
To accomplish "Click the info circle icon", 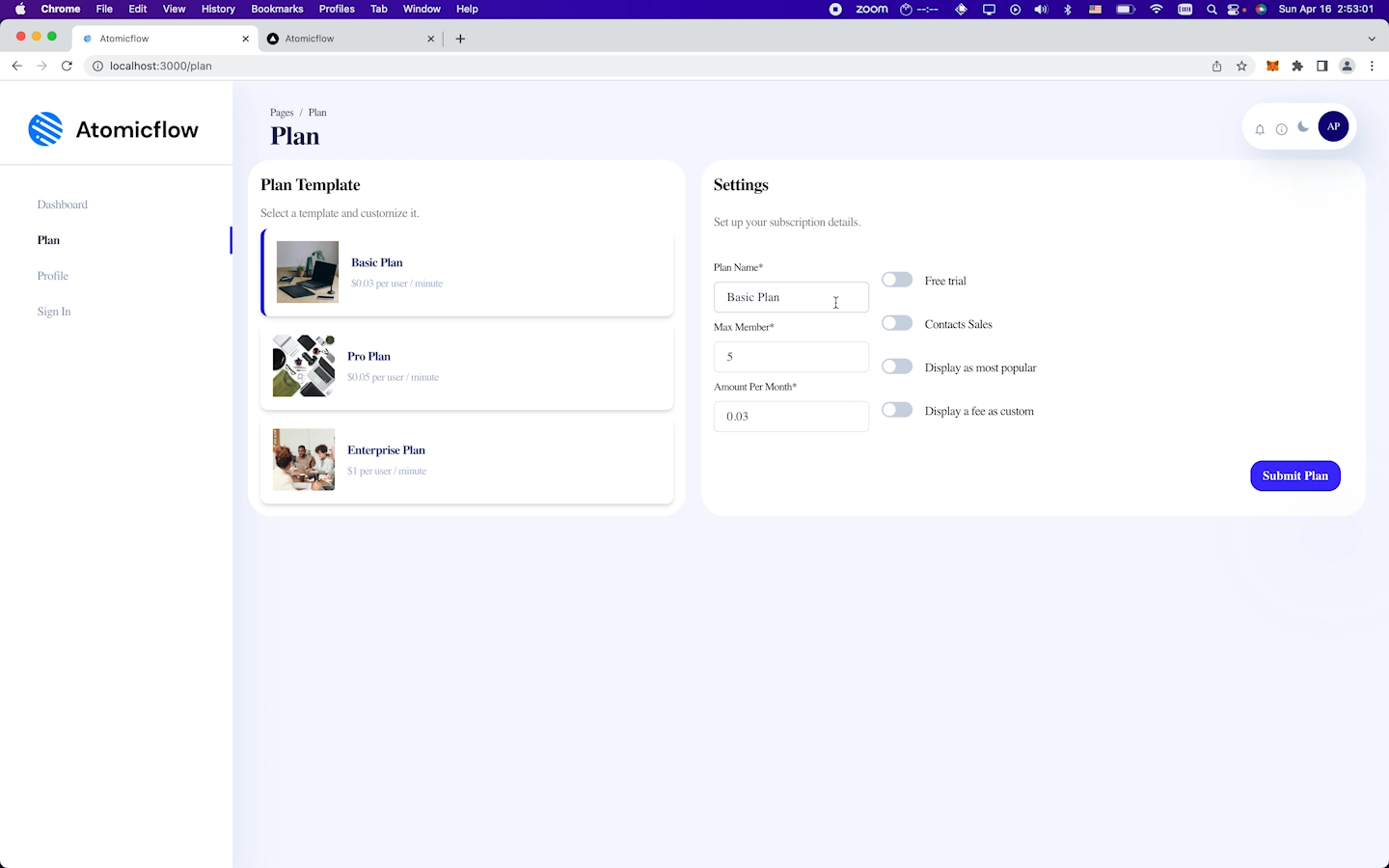I will pyautogui.click(x=1281, y=129).
